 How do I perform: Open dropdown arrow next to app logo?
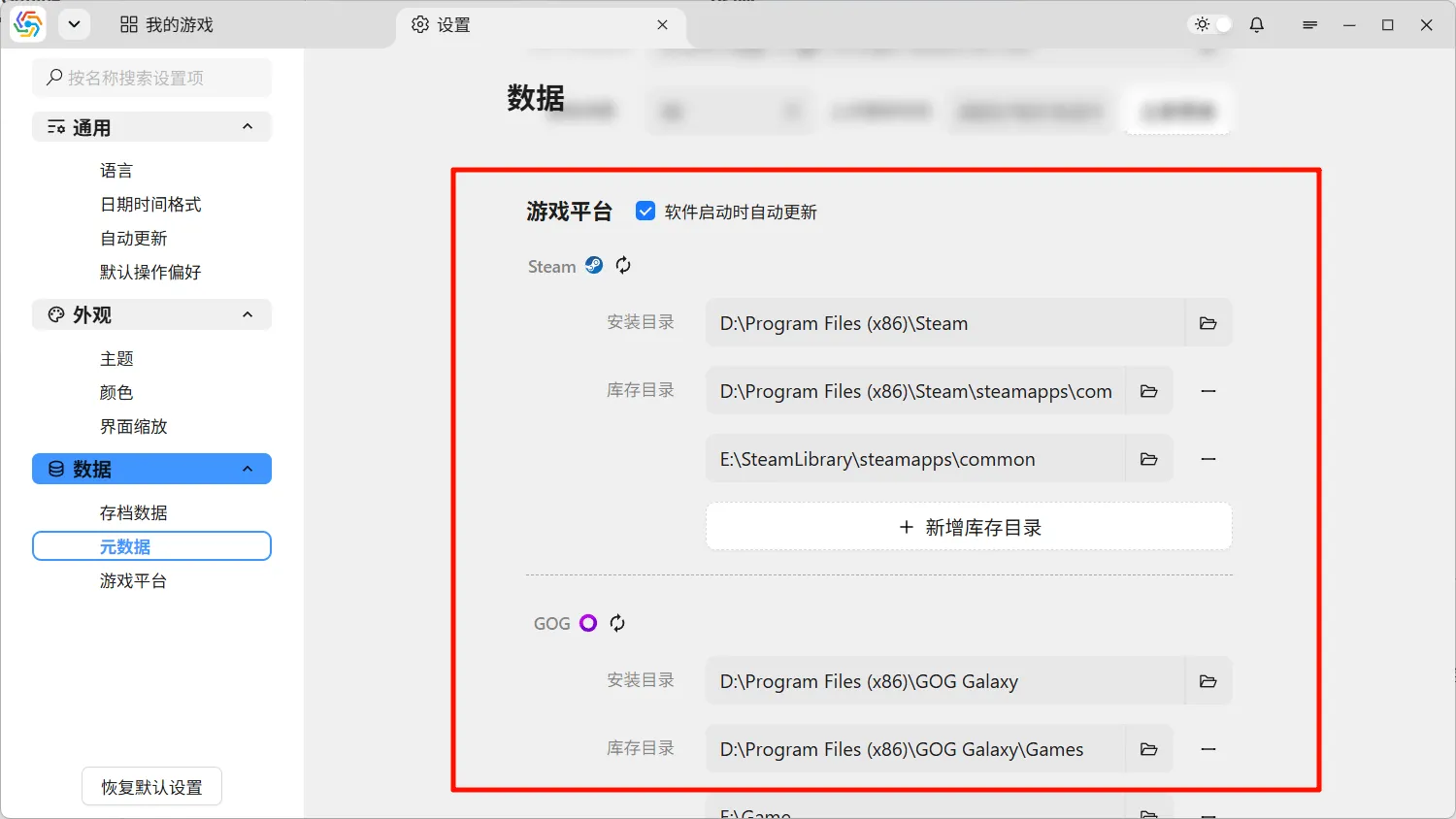coord(74,25)
